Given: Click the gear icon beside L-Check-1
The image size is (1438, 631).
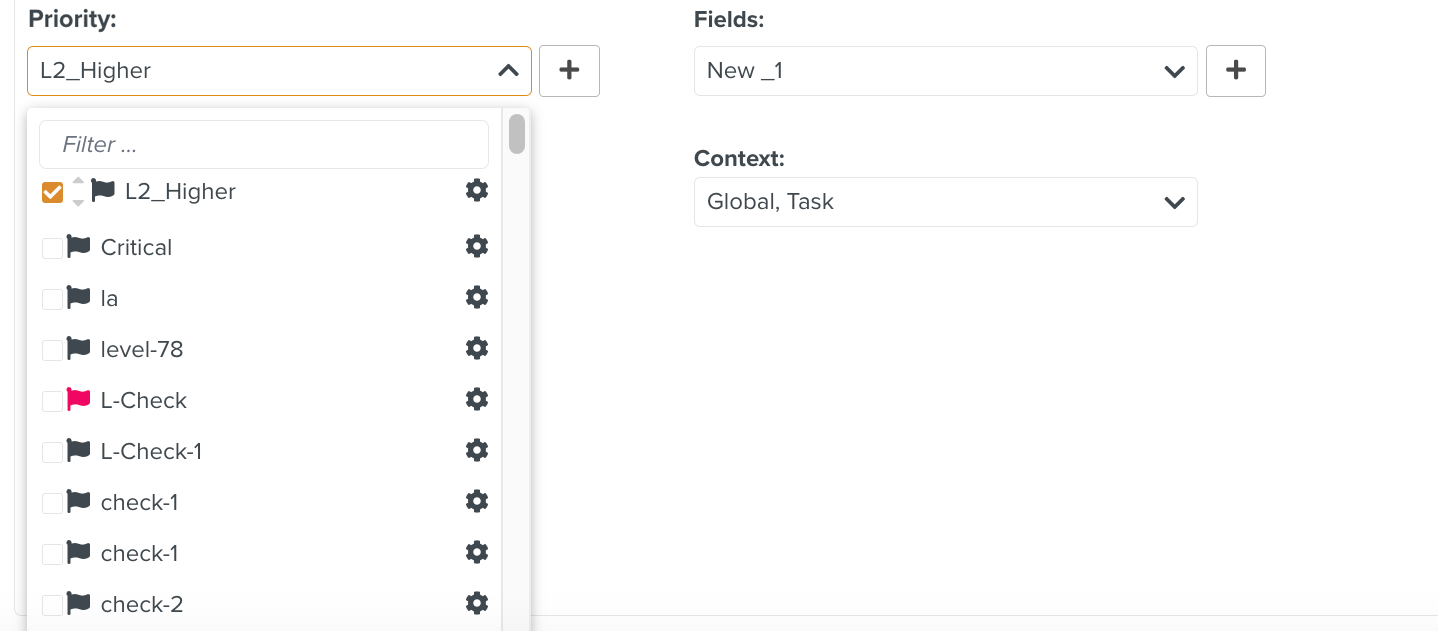Looking at the screenshot, I should [x=477, y=450].
